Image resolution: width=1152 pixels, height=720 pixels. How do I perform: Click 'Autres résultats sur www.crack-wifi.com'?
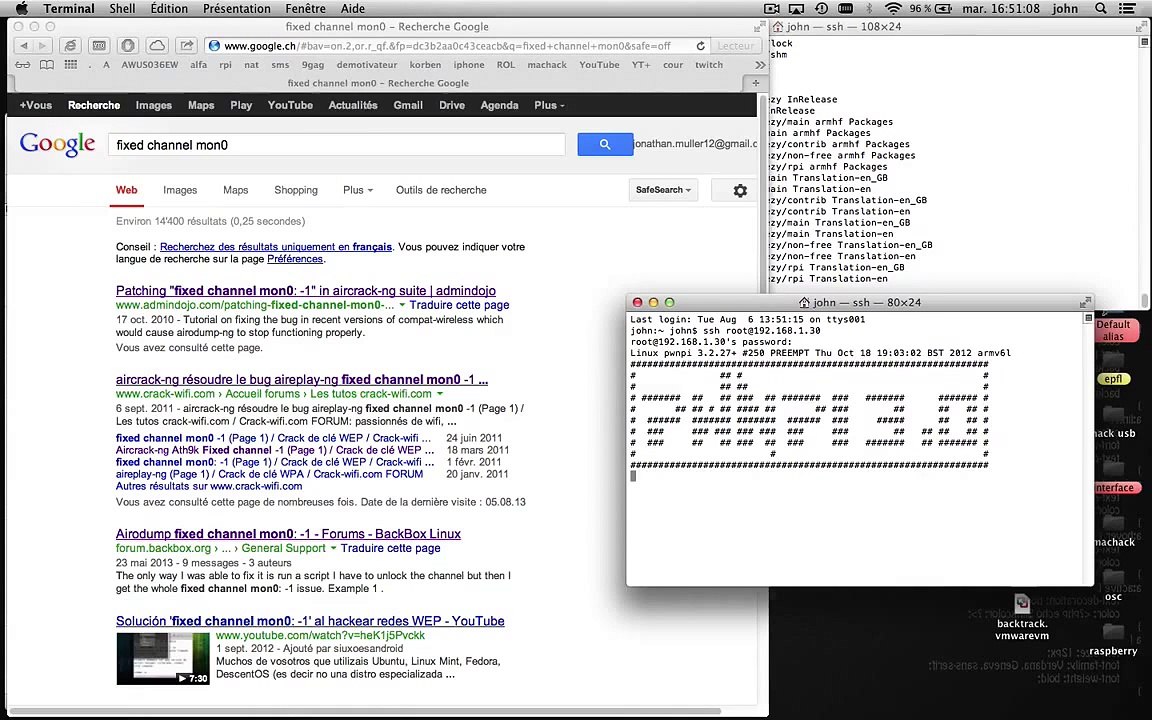tap(209, 486)
